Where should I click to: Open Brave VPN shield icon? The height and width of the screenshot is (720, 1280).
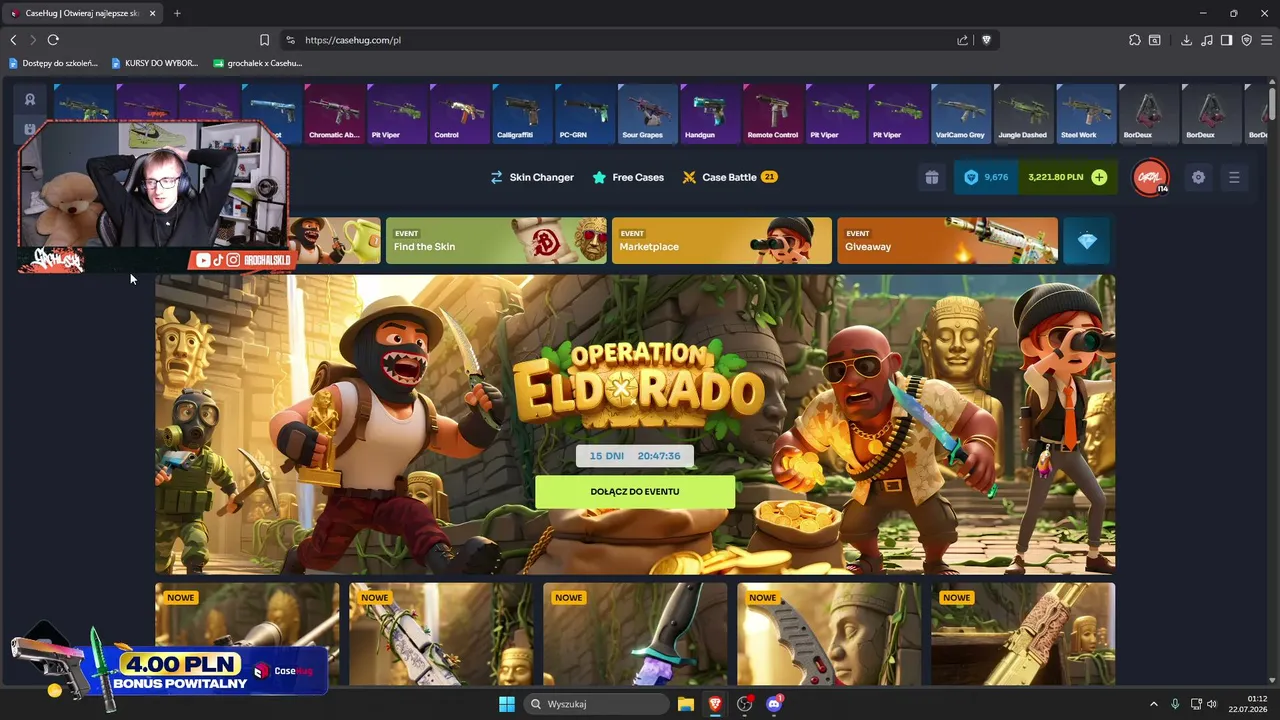(x=1246, y=40)
